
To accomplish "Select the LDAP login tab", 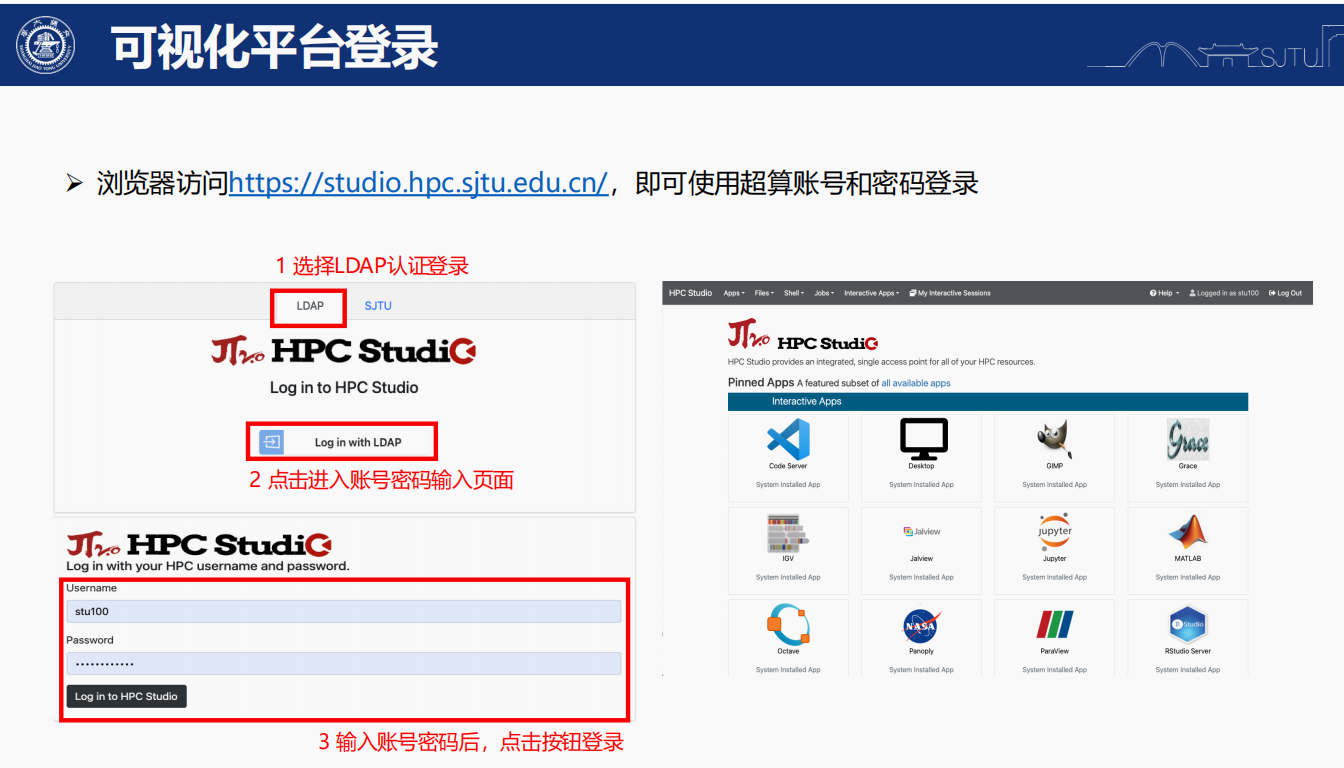I will pos(310,306).
